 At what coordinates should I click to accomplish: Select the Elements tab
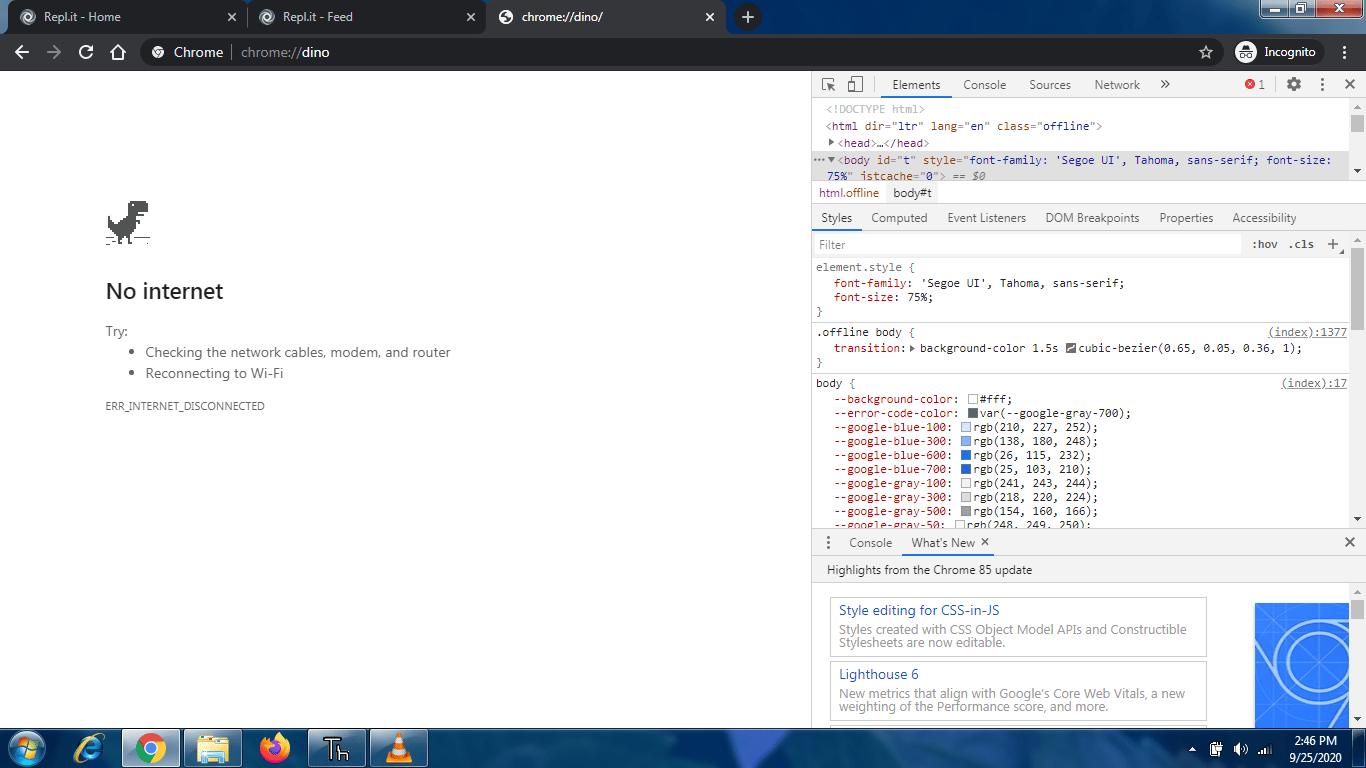[x=916, y=85]
